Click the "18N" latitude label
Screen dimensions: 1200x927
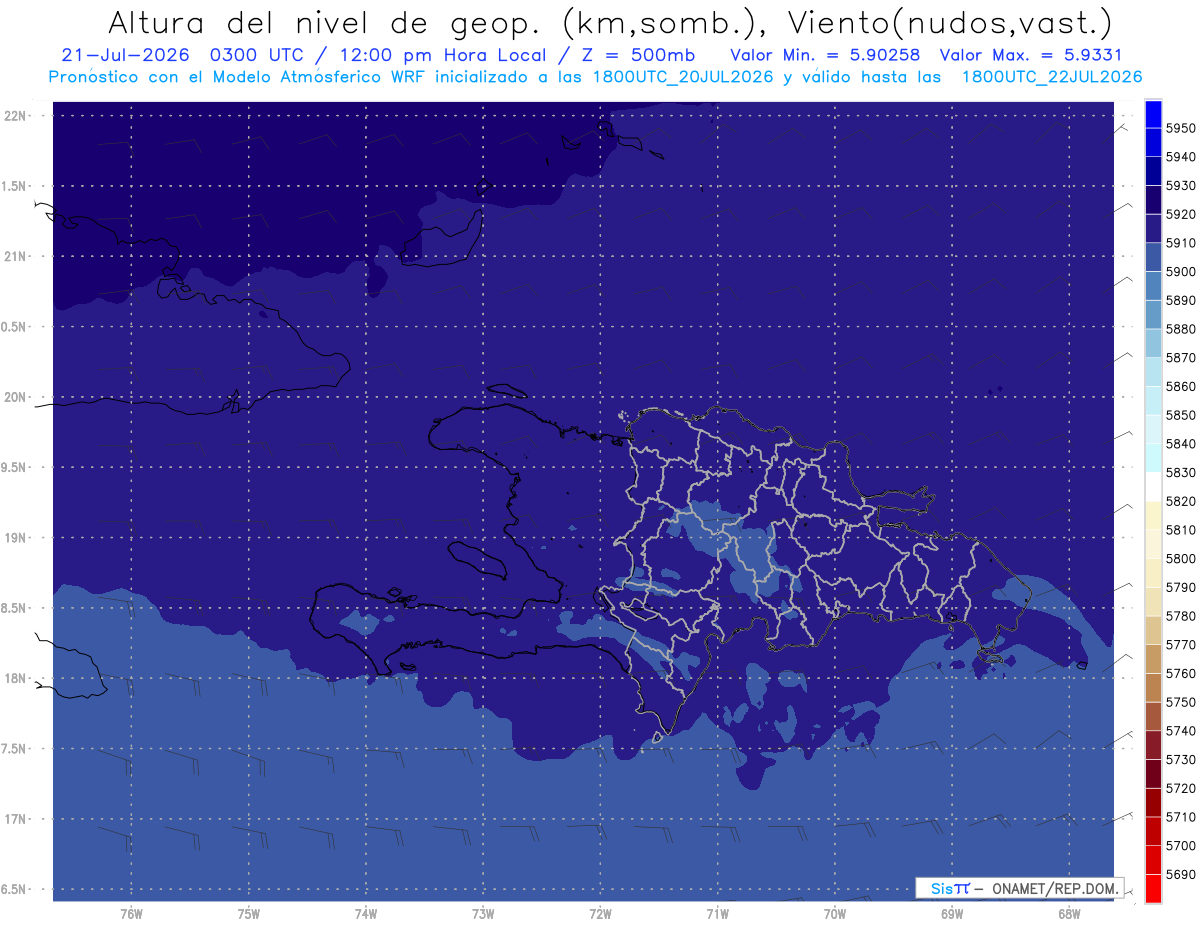[x=16, y=678]
